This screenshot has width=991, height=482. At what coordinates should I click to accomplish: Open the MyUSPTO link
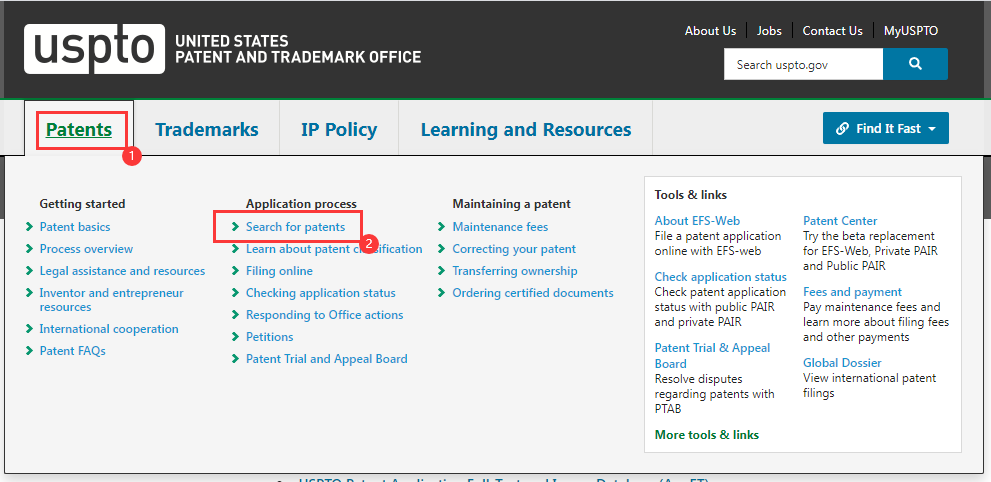coord(910,31)
